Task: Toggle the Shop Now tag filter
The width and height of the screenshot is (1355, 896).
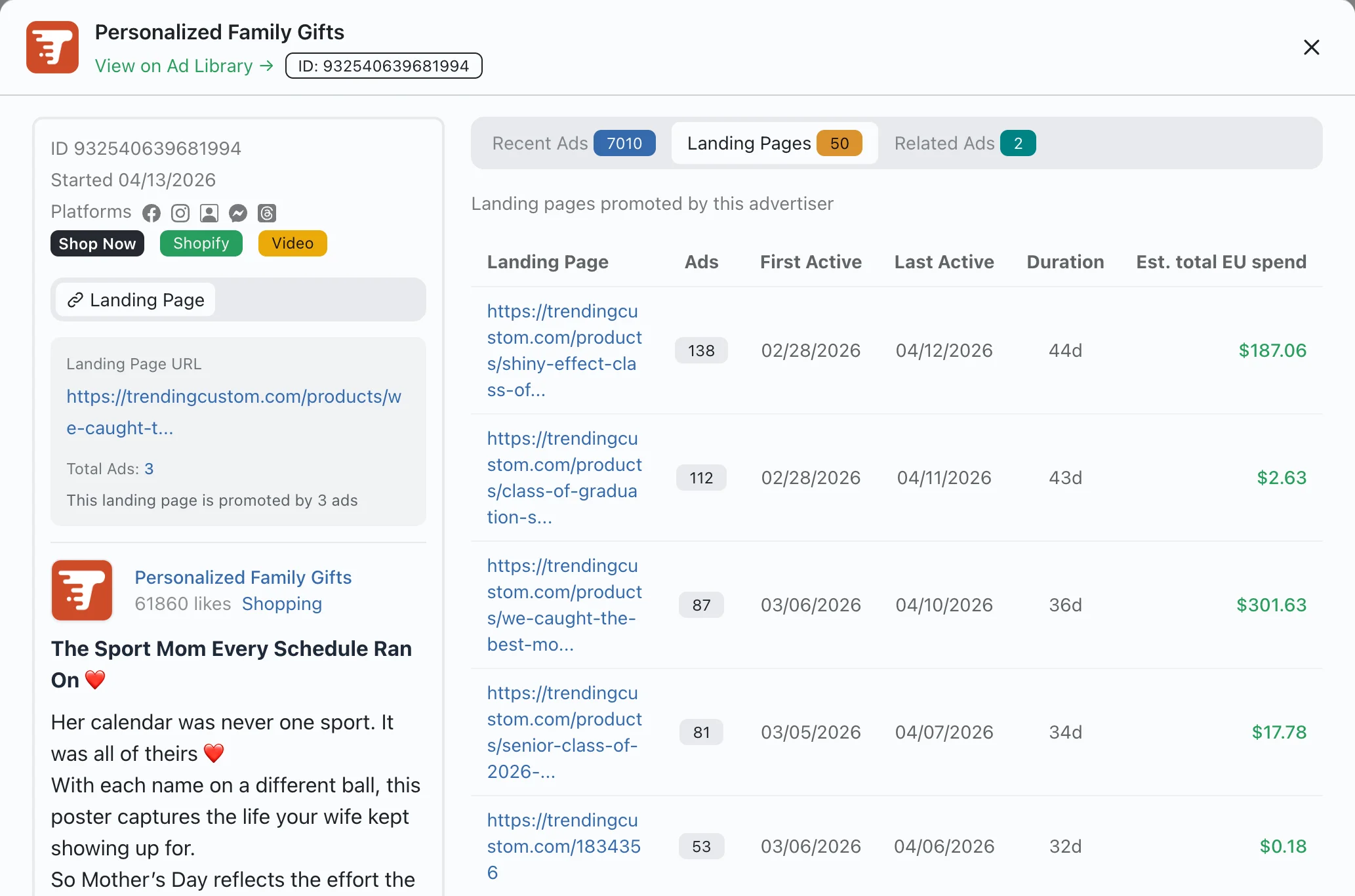Action: pos(96,243)
